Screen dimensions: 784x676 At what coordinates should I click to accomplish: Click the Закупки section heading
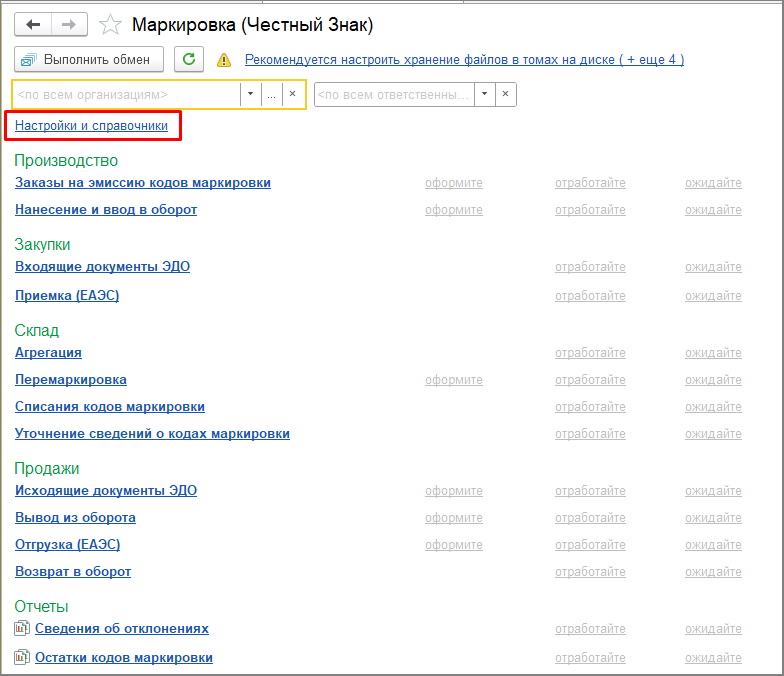pos(42,244)
